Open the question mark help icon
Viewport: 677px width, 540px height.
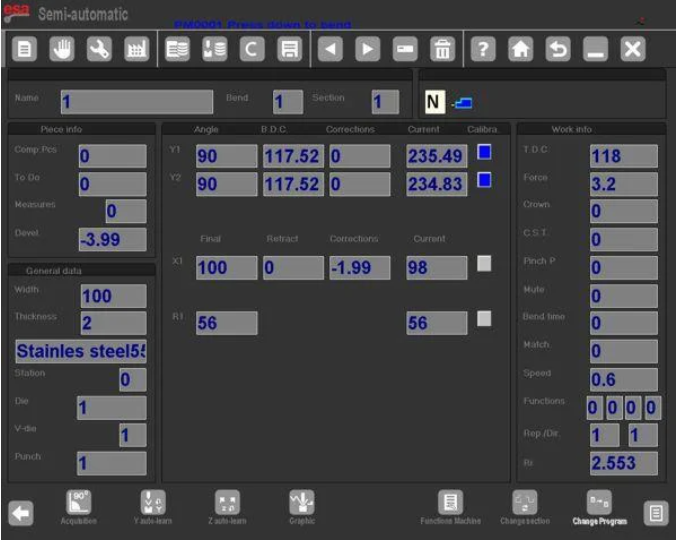tap(481, 49)
